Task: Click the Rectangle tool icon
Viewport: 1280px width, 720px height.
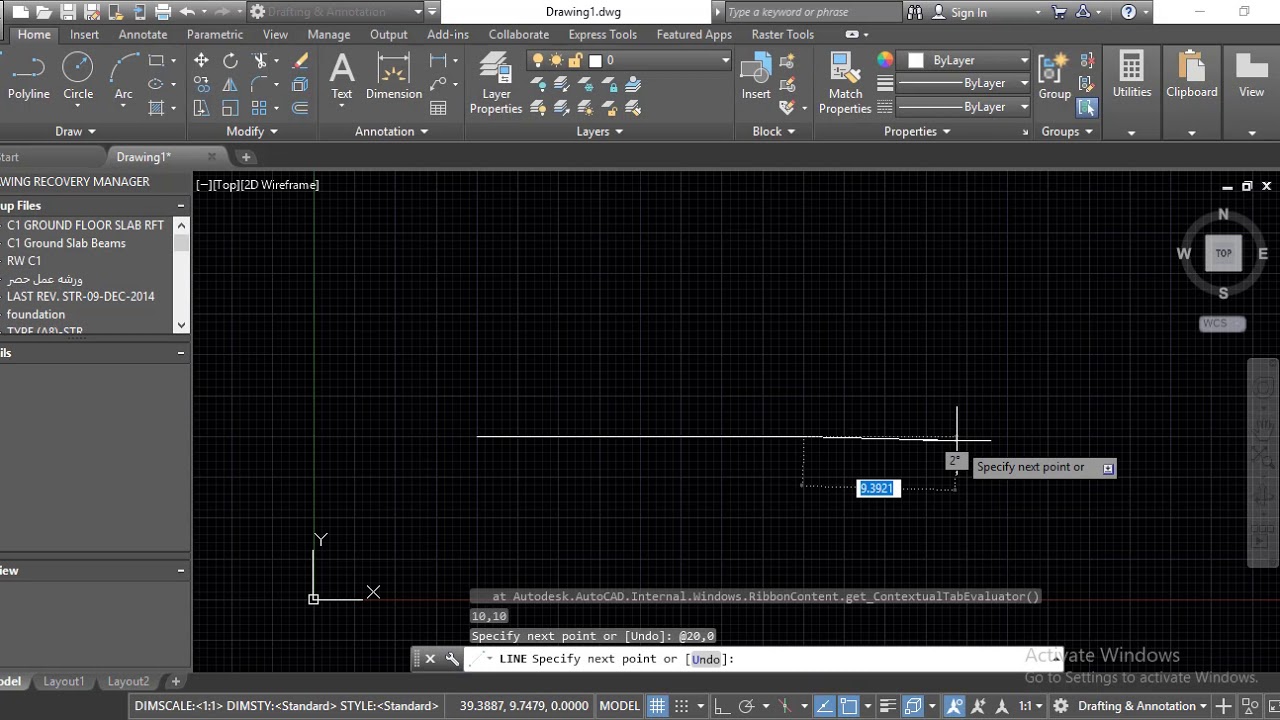Action: [x=156, y=61]
